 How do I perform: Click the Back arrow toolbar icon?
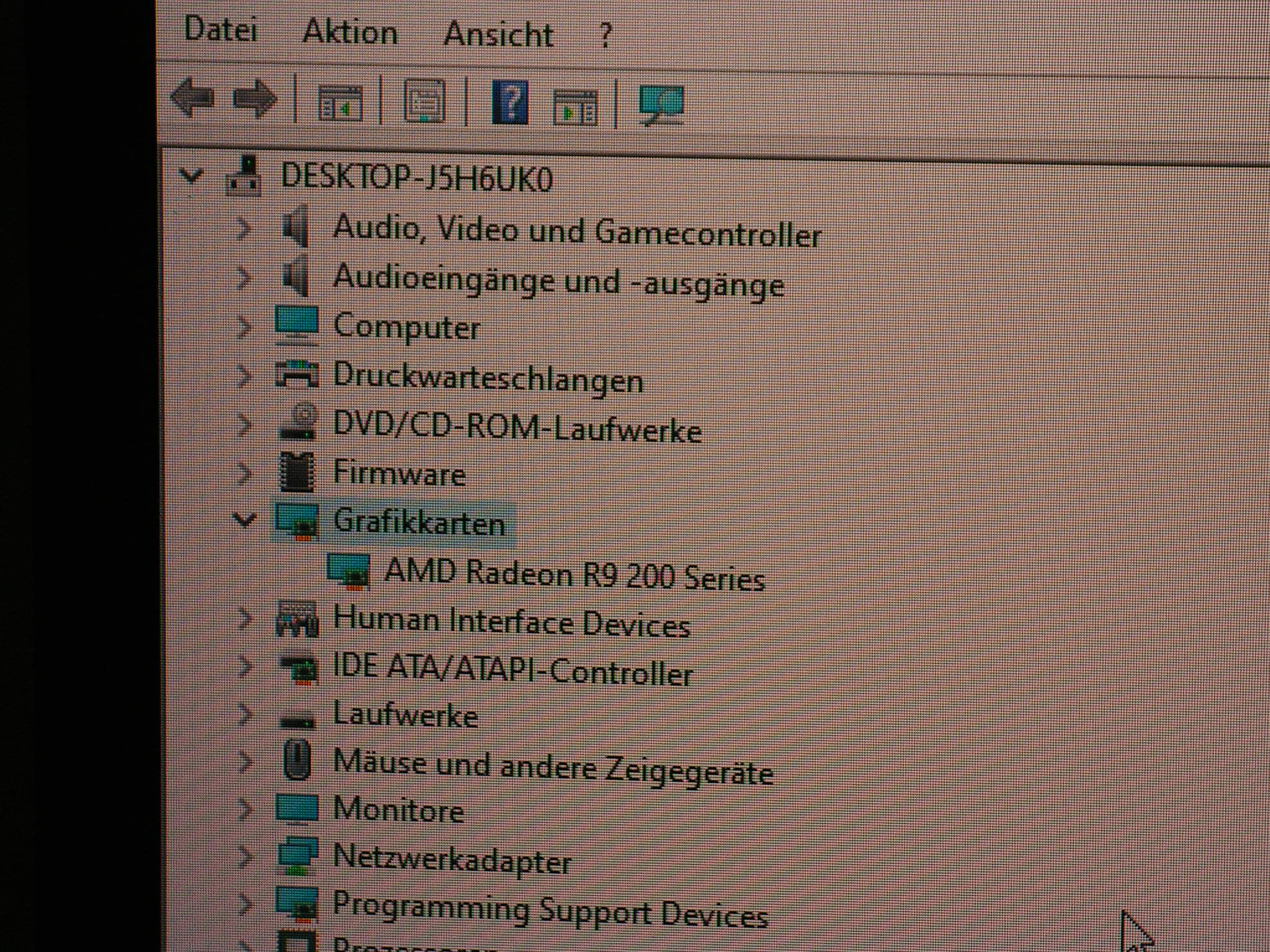[192, 99]
